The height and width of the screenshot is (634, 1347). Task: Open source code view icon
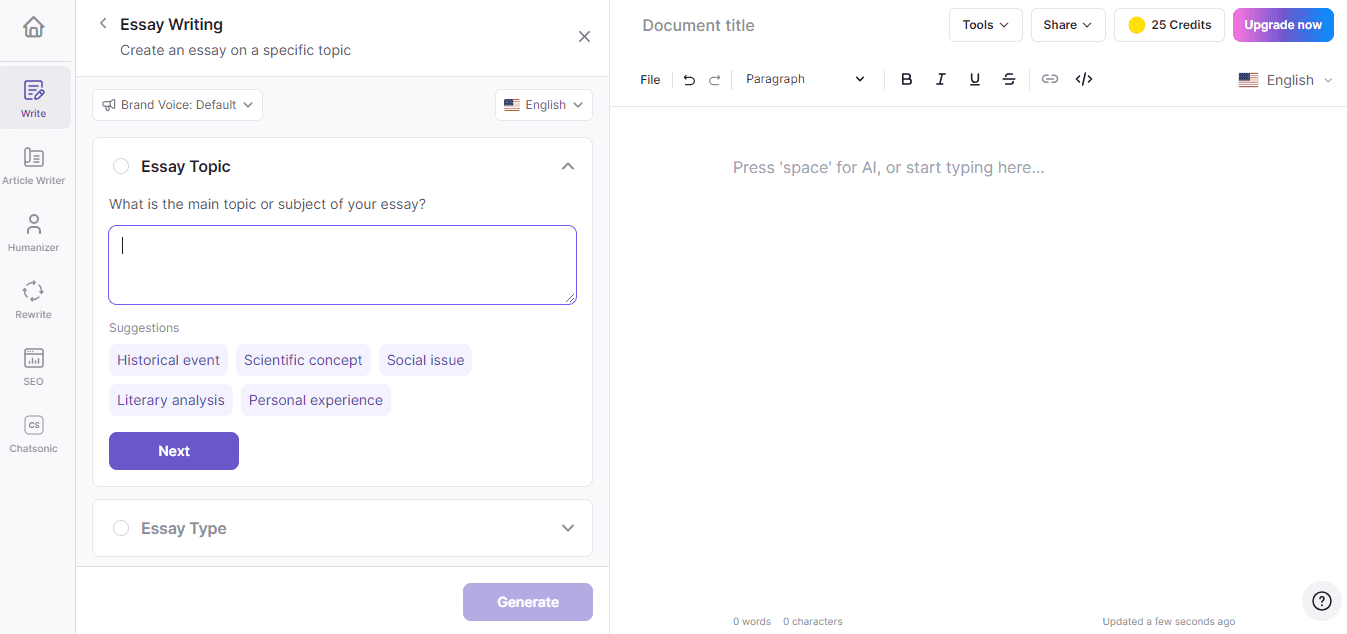(x=1083, y=79)
